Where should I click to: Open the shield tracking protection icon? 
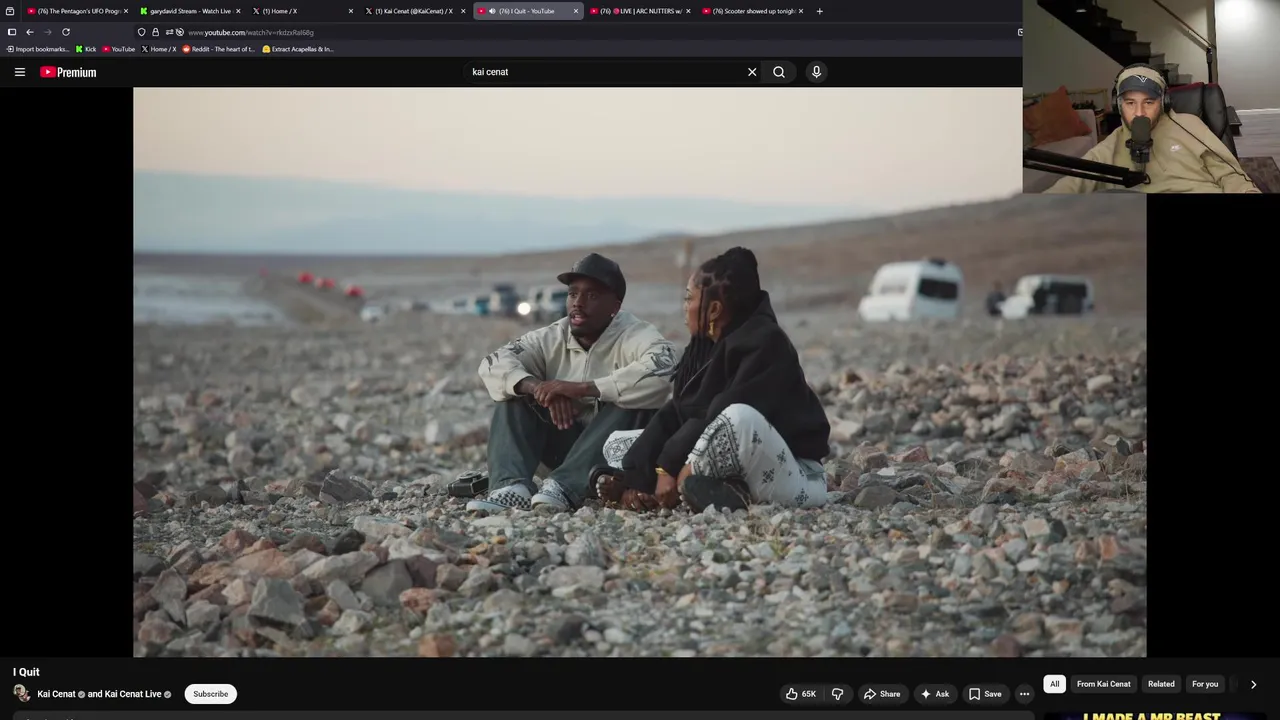coord(141,32)
